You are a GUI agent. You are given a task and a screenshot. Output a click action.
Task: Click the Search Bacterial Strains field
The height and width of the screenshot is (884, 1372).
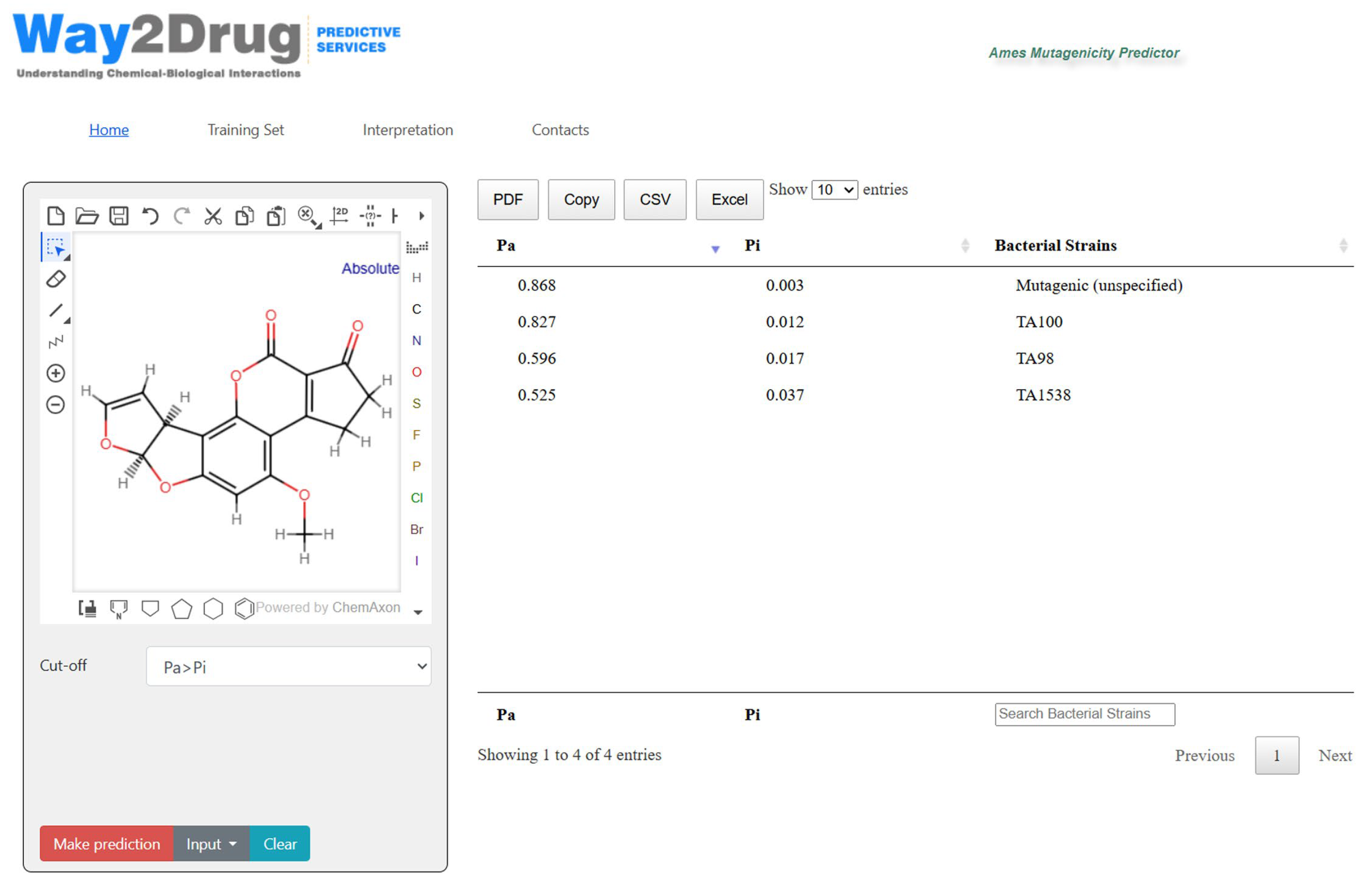click(x=1085, y=714)
